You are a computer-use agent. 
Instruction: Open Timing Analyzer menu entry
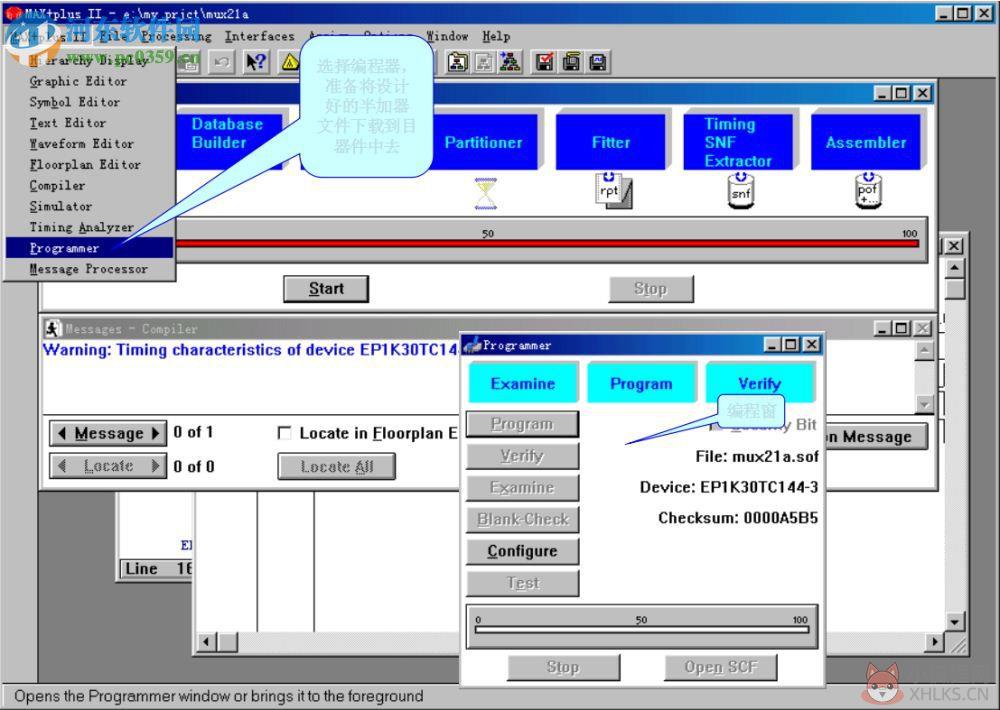[89, 227]
